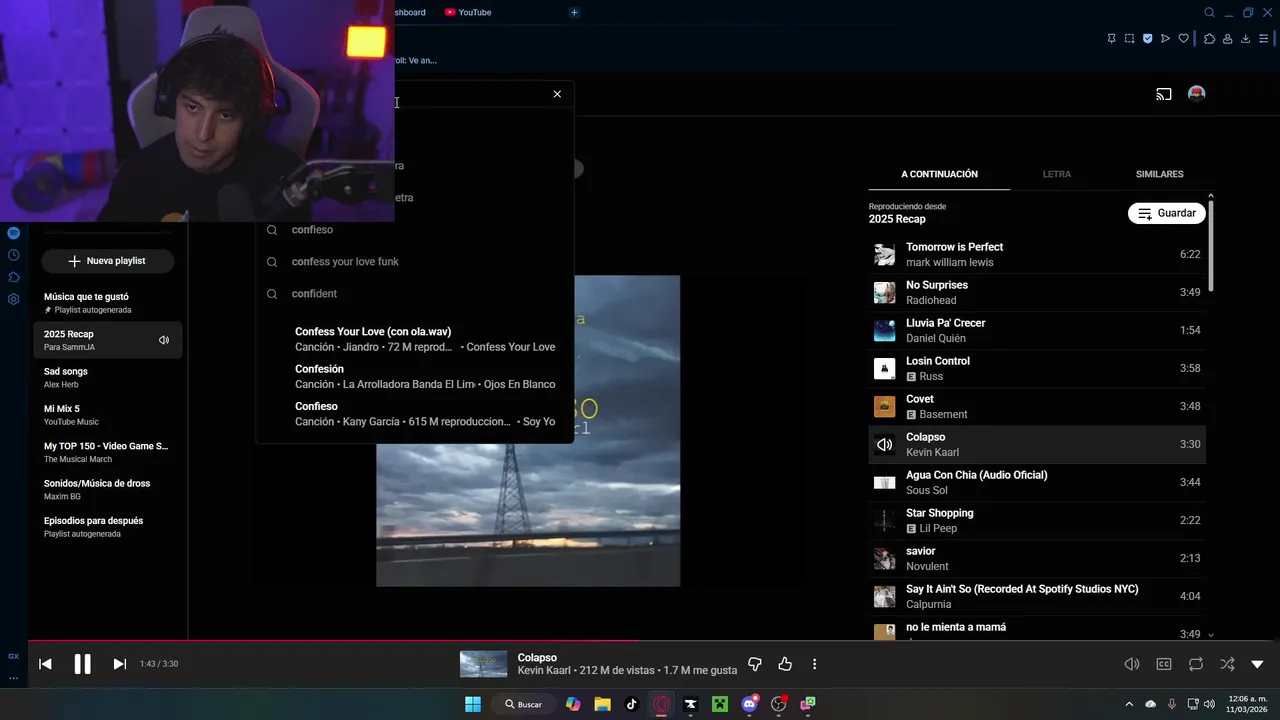Open the history clock icon in Opera sidebar
Image resolution: width=1280 pixels, height=720 pixels.
tap(13, 255)
